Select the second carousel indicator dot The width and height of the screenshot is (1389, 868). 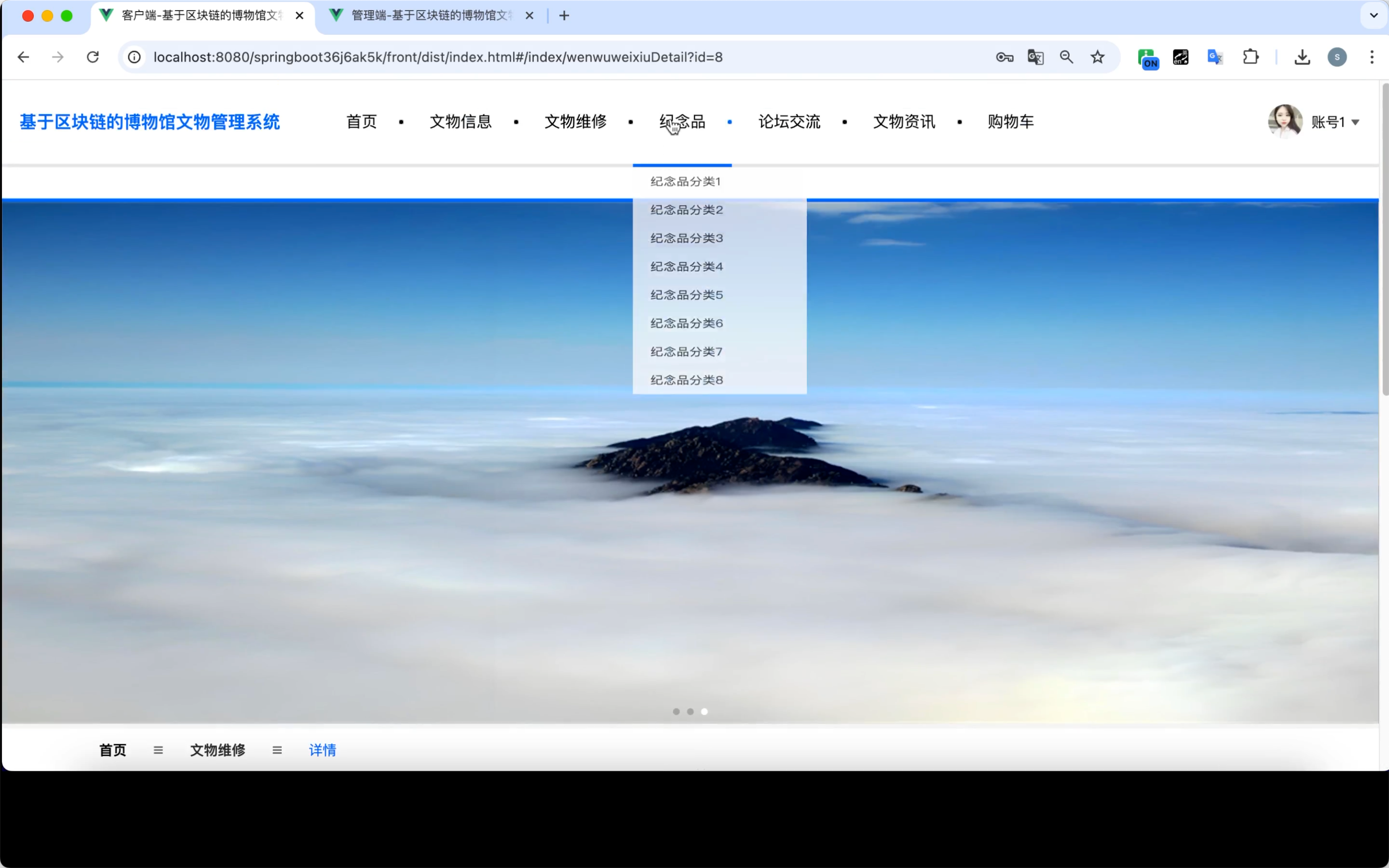tap(690, 711)
